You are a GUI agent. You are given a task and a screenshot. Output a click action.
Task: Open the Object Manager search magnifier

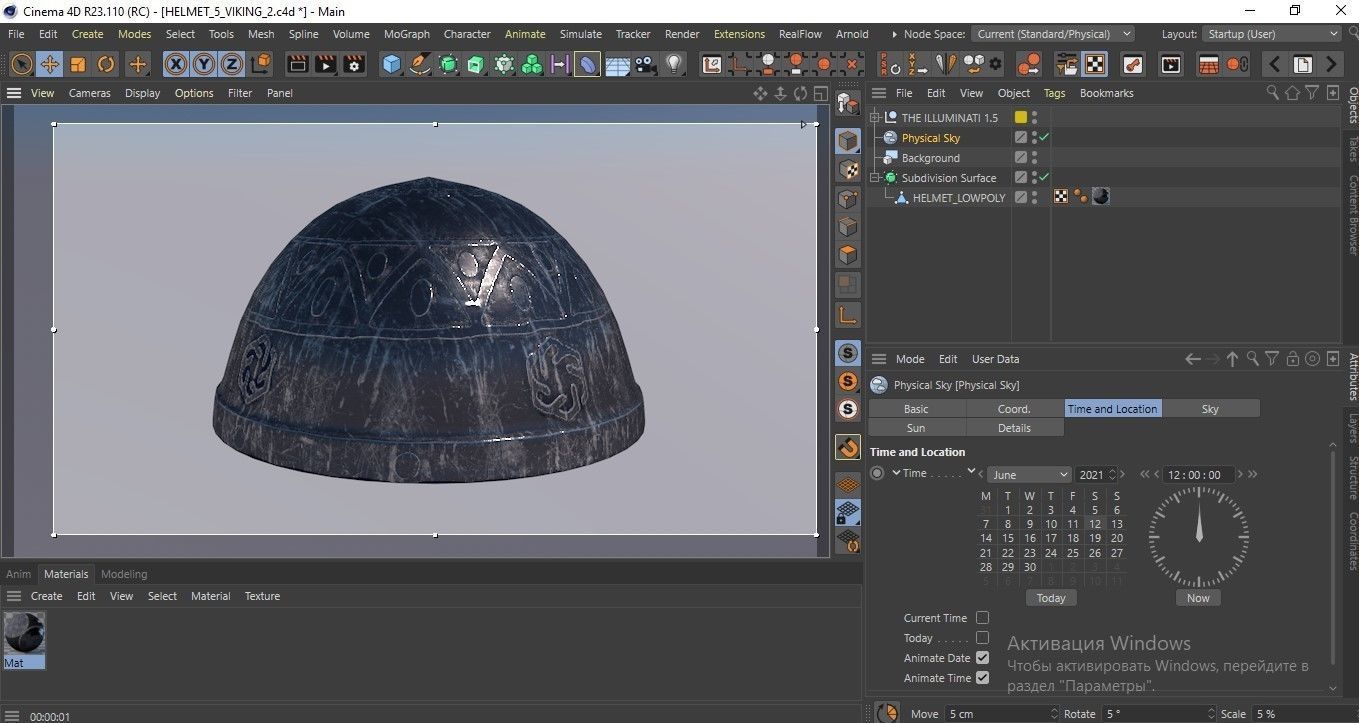click(1272, 92)
